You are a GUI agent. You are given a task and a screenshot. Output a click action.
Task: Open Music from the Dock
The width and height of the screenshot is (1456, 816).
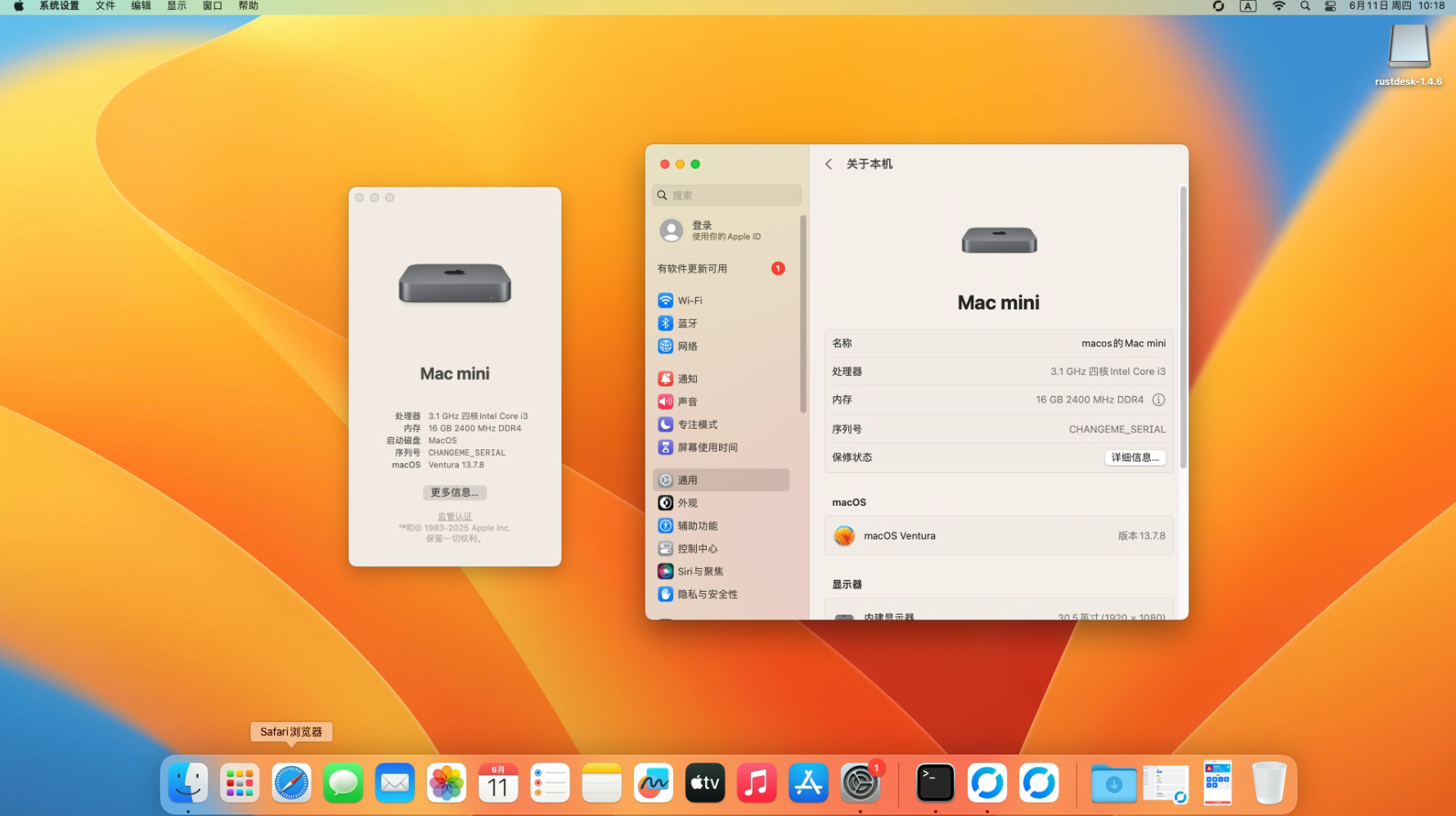coord(757,783)
